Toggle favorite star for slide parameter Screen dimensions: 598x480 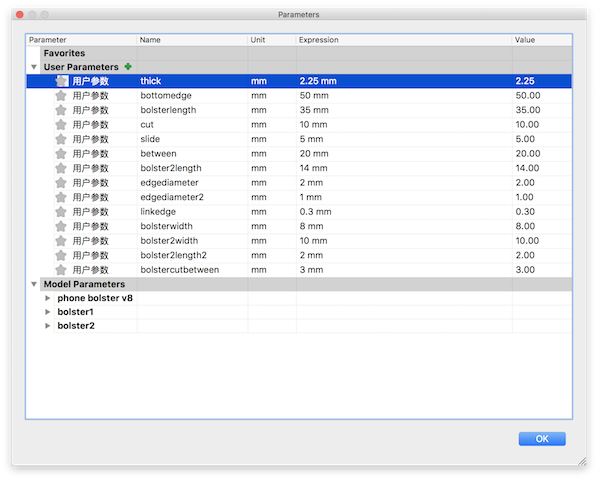point(61,139)
